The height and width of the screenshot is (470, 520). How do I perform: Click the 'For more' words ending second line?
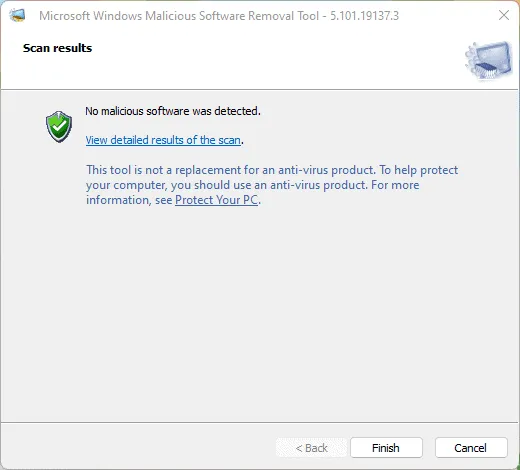pyautogui.click(x=395, y=185)
